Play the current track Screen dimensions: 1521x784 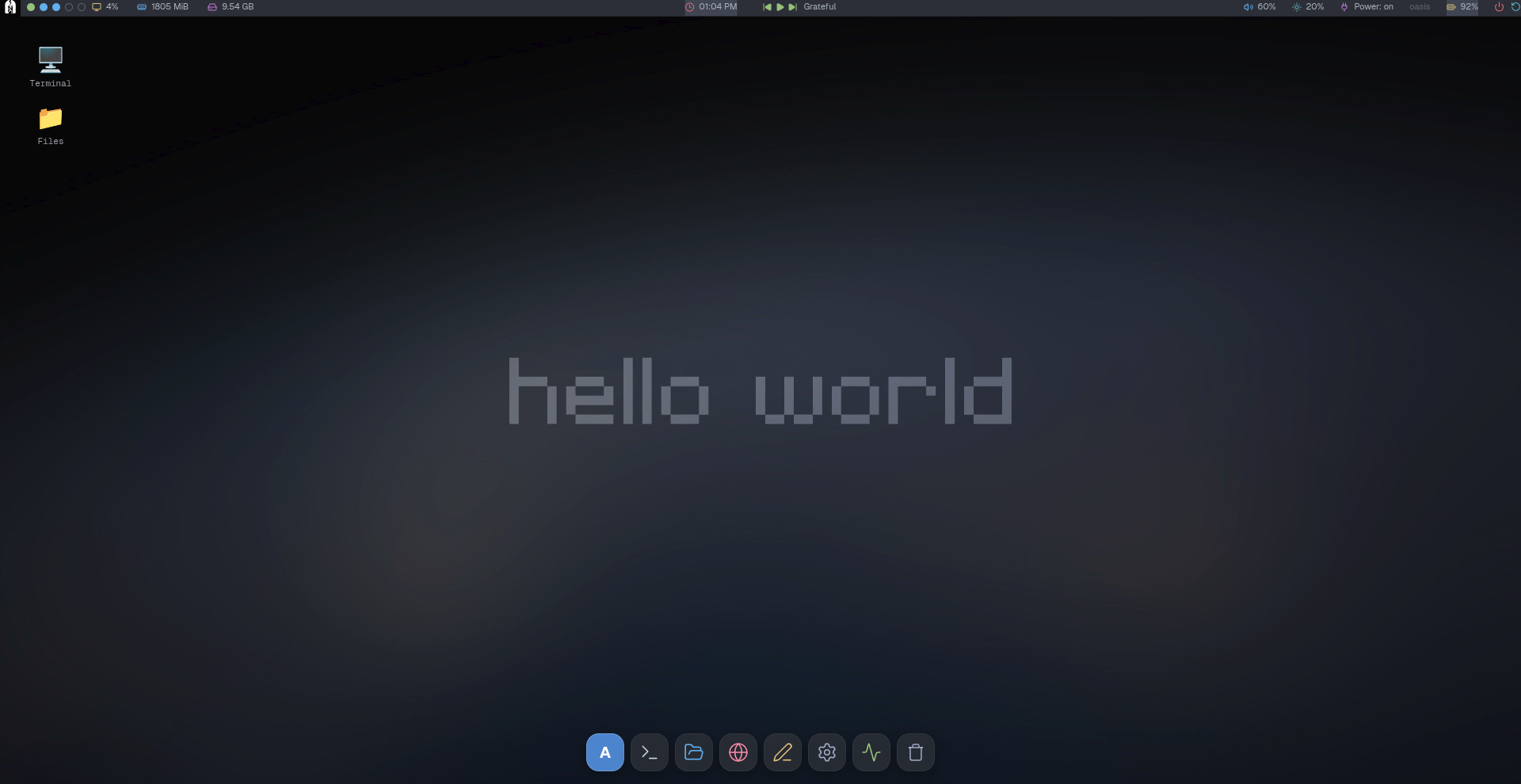780,7
